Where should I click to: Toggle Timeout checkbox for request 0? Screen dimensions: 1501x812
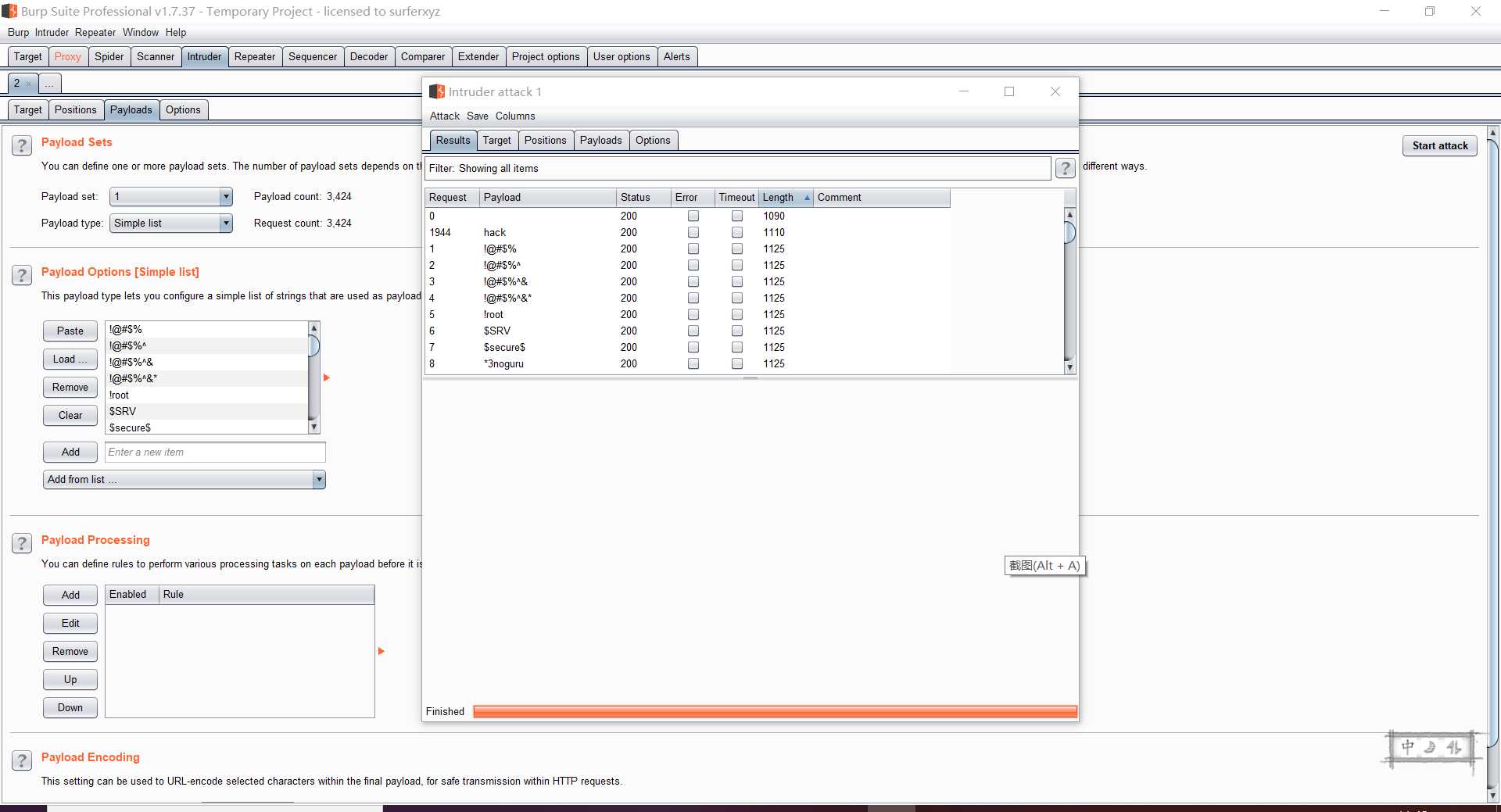point(737,216)
